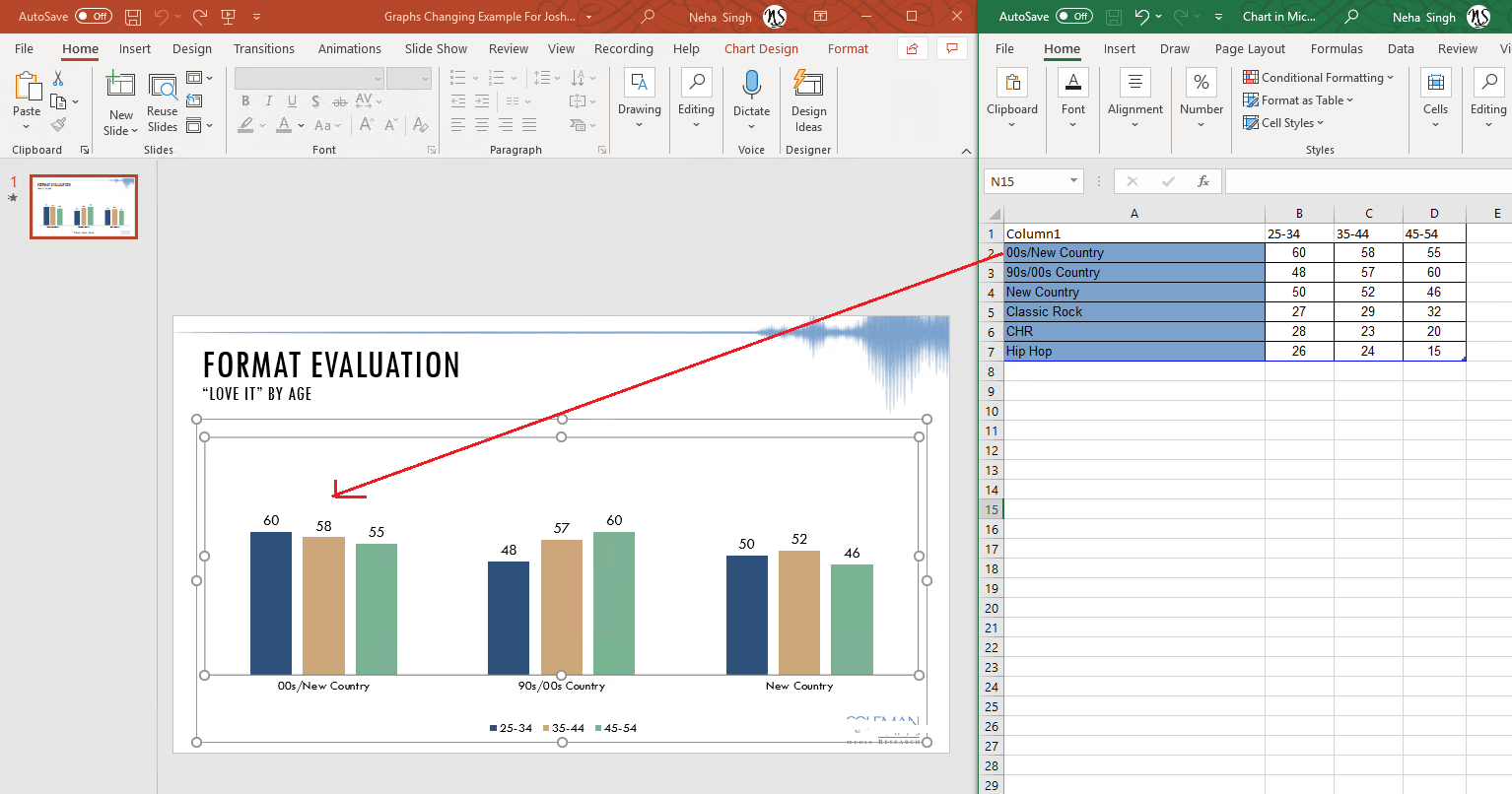1512x794 pixels.
Task: Open Format as Table dropdown in Excel
Action: (1298, 100)
